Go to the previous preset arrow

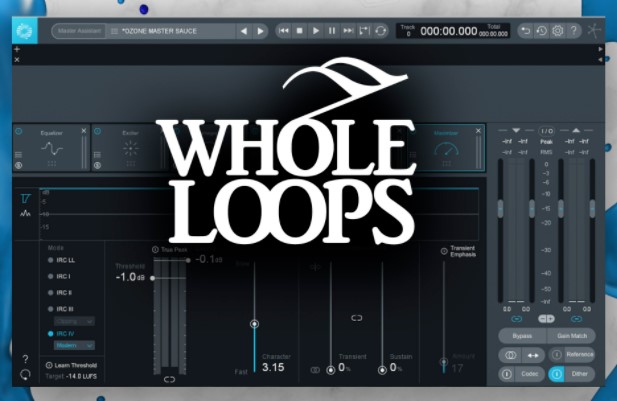(x=244, y=31)
